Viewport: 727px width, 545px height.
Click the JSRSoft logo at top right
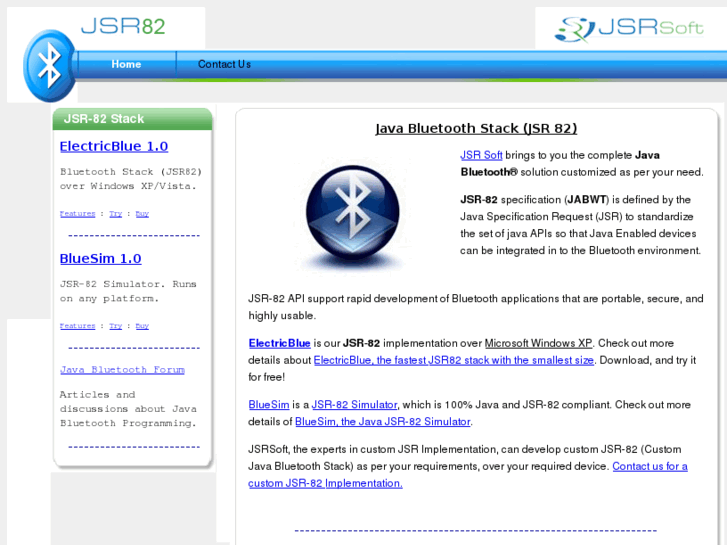tap(629, 29)
